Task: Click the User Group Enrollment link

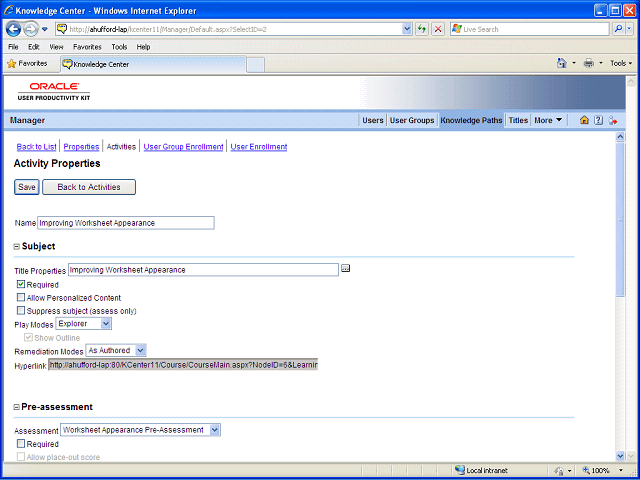Action: point(183,147)
